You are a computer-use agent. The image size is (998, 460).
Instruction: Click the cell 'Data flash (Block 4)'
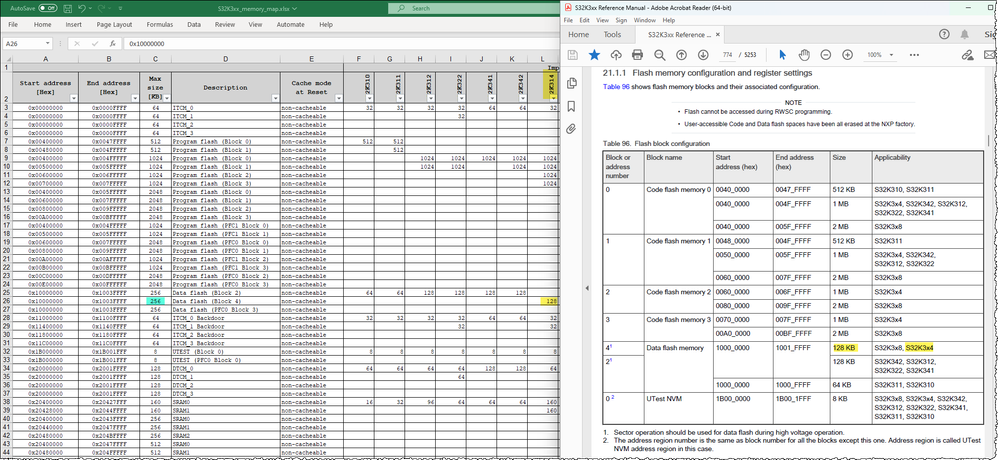[x=226, y=301]
